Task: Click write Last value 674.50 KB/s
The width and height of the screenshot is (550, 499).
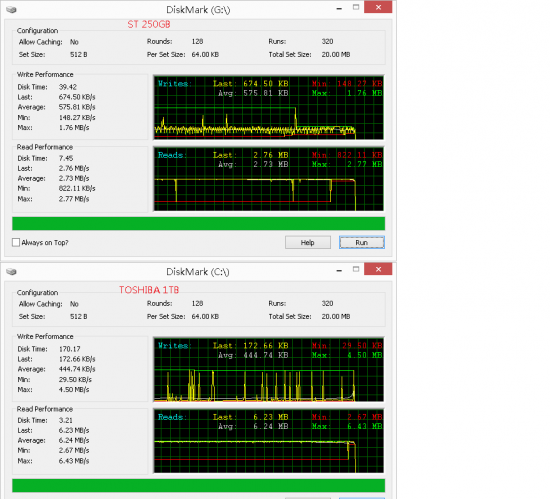Action: pyautogui.click(x=77, y=97)
